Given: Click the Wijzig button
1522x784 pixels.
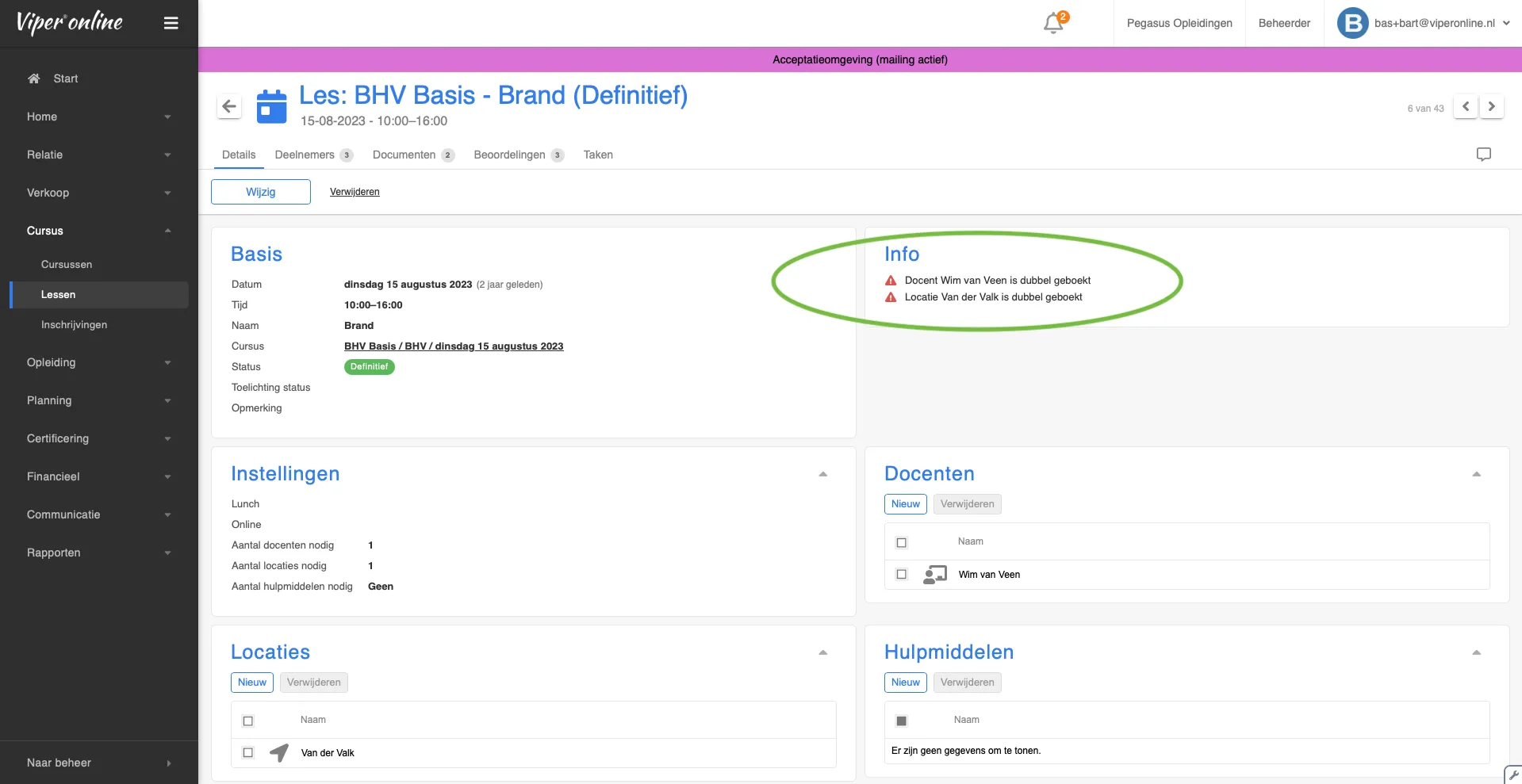Looking at the screenshot, I should click(260, 192).
